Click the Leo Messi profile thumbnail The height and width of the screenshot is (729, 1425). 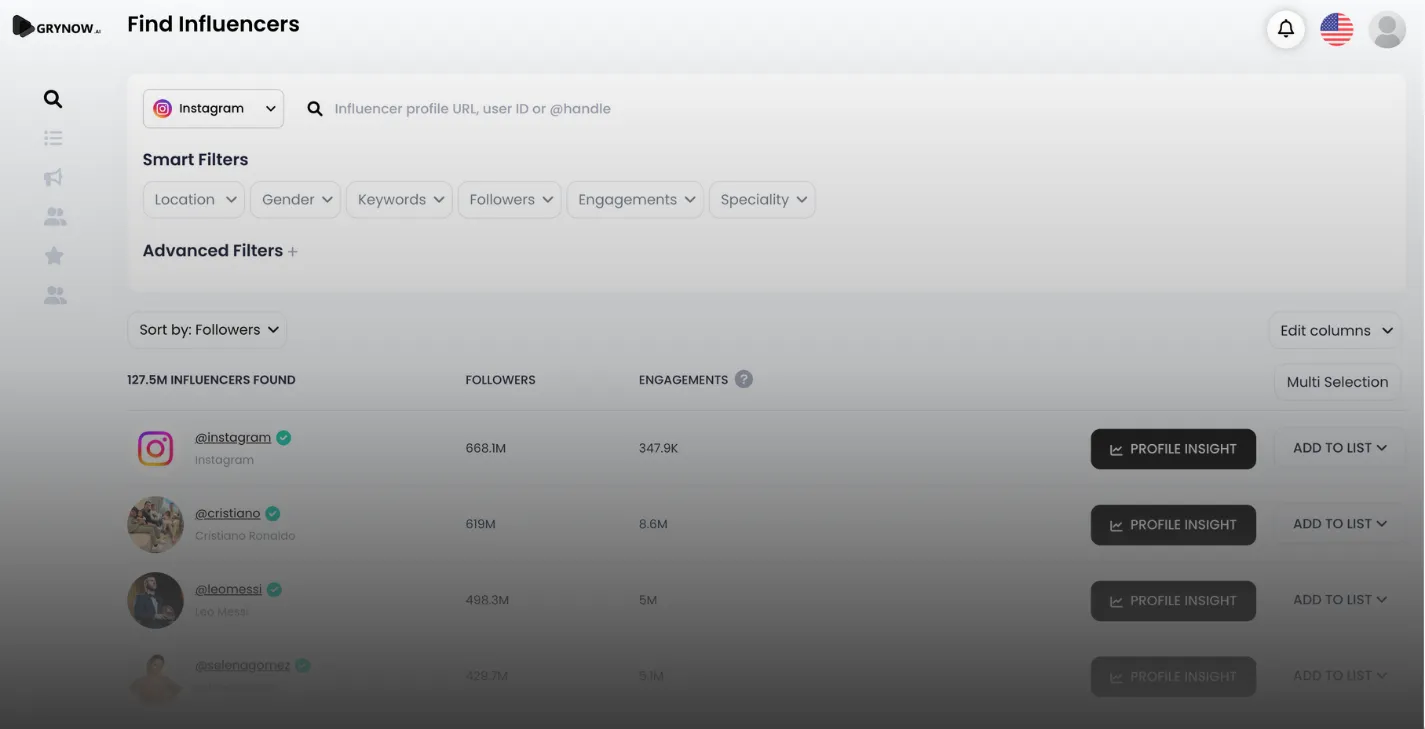(x=155, y=600)
